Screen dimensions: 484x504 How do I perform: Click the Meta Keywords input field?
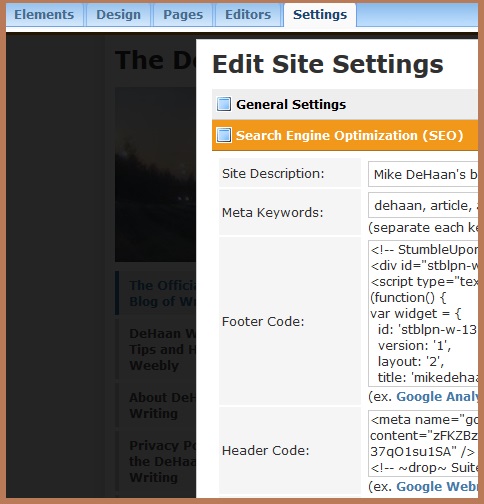coord(423,205)
